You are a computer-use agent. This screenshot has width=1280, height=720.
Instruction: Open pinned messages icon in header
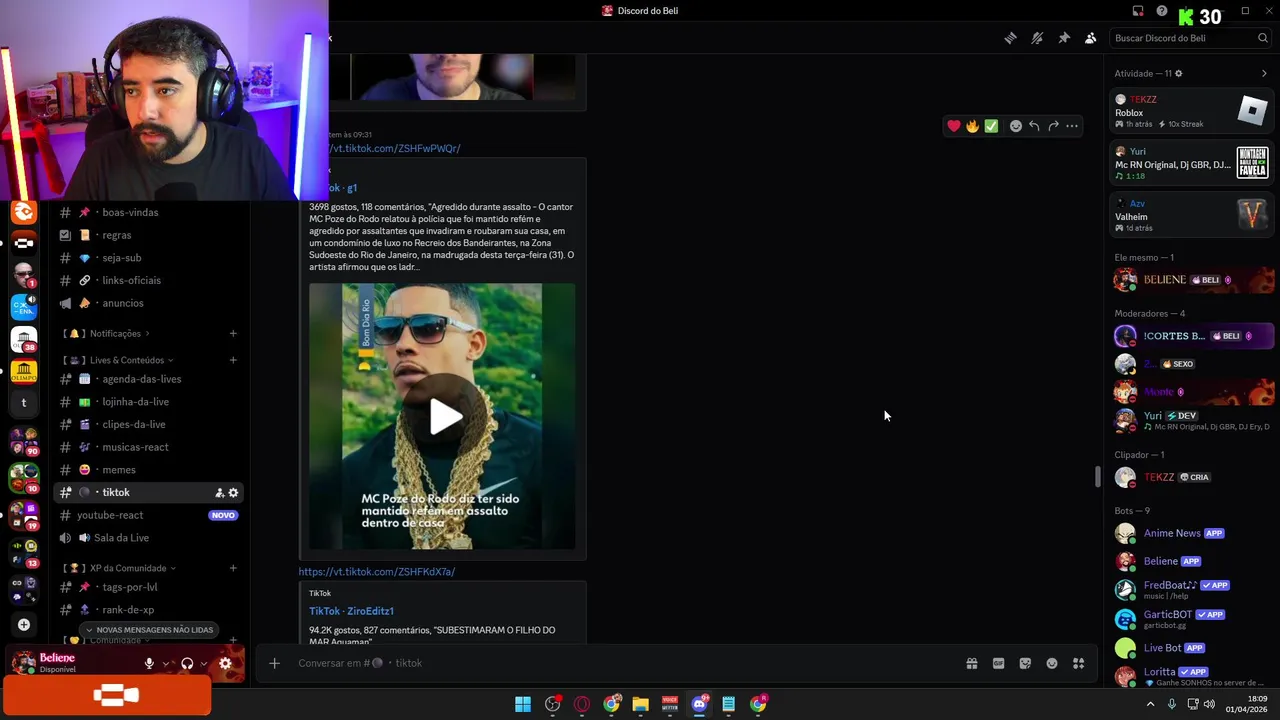(1064, 38)
